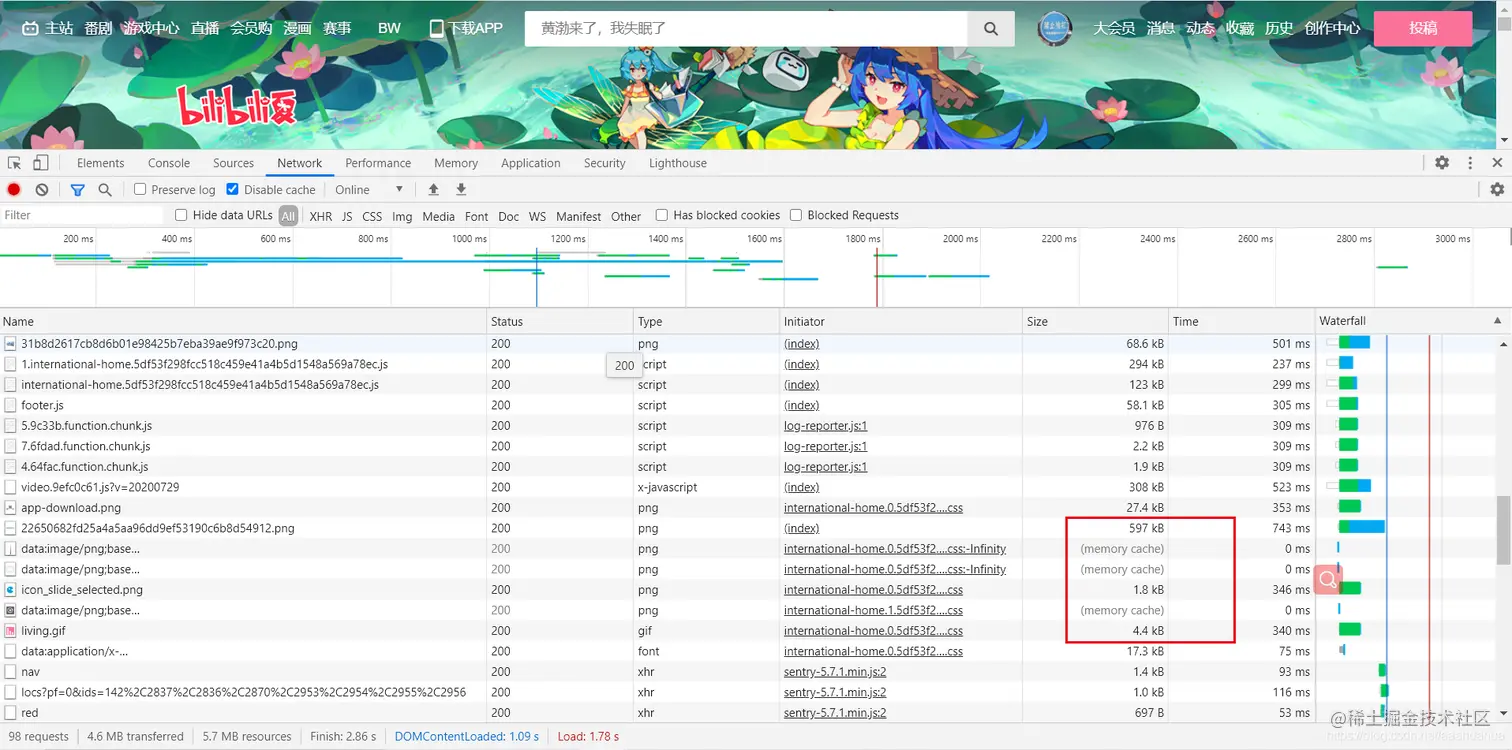Open the Security tab

[605, 163]
